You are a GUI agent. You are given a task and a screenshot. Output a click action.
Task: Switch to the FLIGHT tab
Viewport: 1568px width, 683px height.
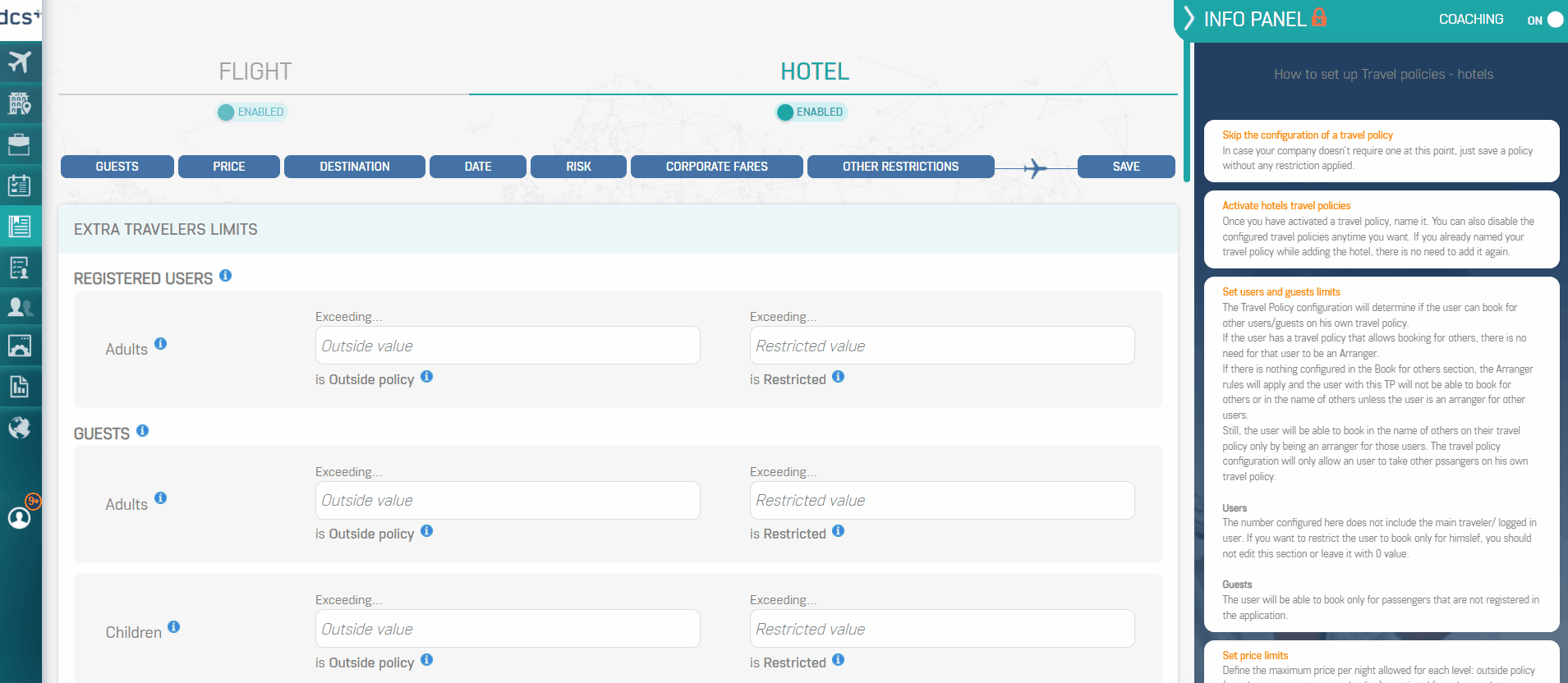click(255, 72)
